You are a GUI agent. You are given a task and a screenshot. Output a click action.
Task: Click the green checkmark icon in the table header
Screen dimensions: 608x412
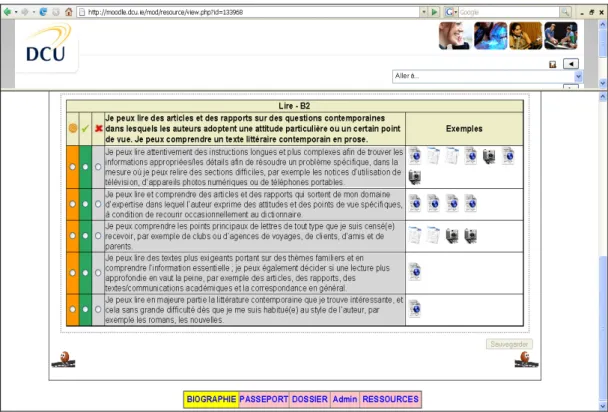[x=85, y=128]
